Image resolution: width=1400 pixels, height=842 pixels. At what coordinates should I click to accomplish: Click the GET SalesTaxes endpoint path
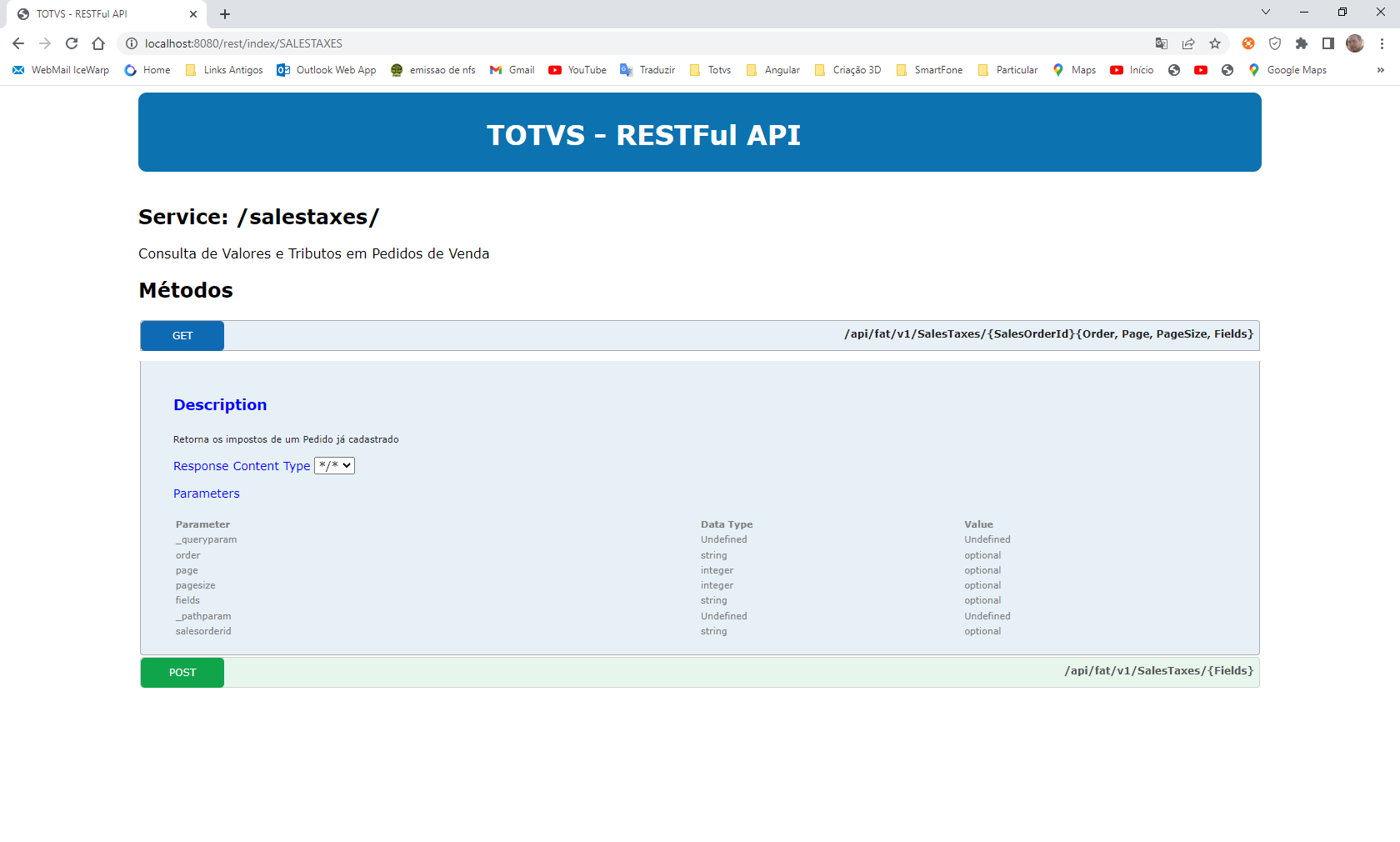1048,333
